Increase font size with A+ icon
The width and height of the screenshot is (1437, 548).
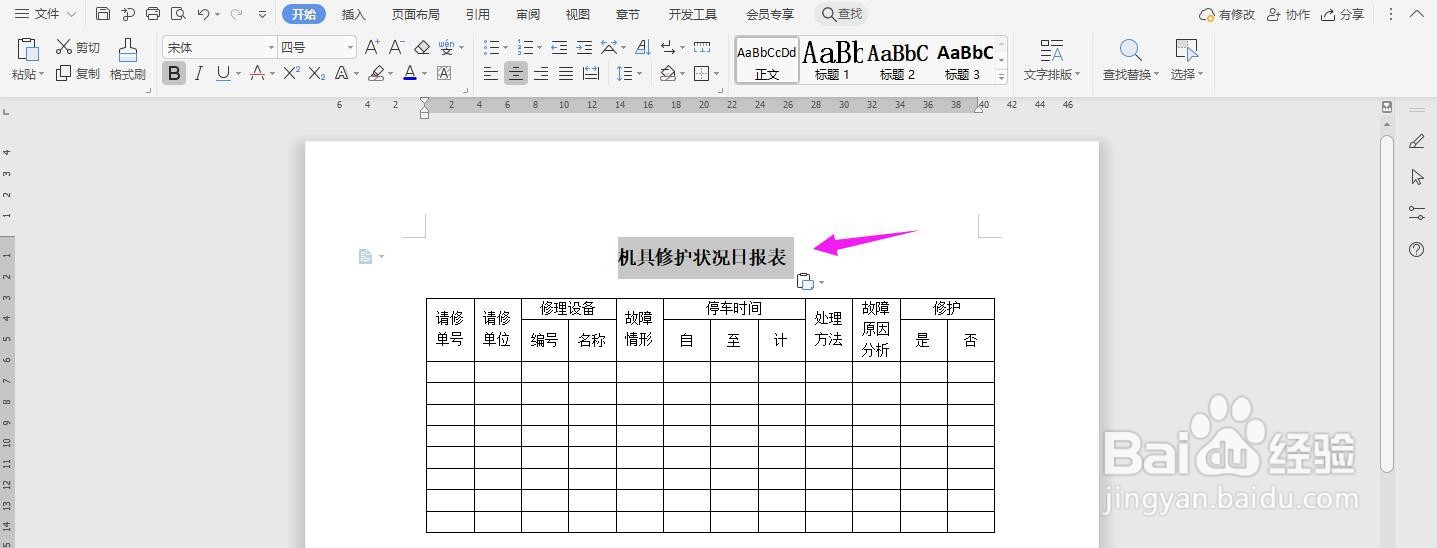click(x=372, y=47)
